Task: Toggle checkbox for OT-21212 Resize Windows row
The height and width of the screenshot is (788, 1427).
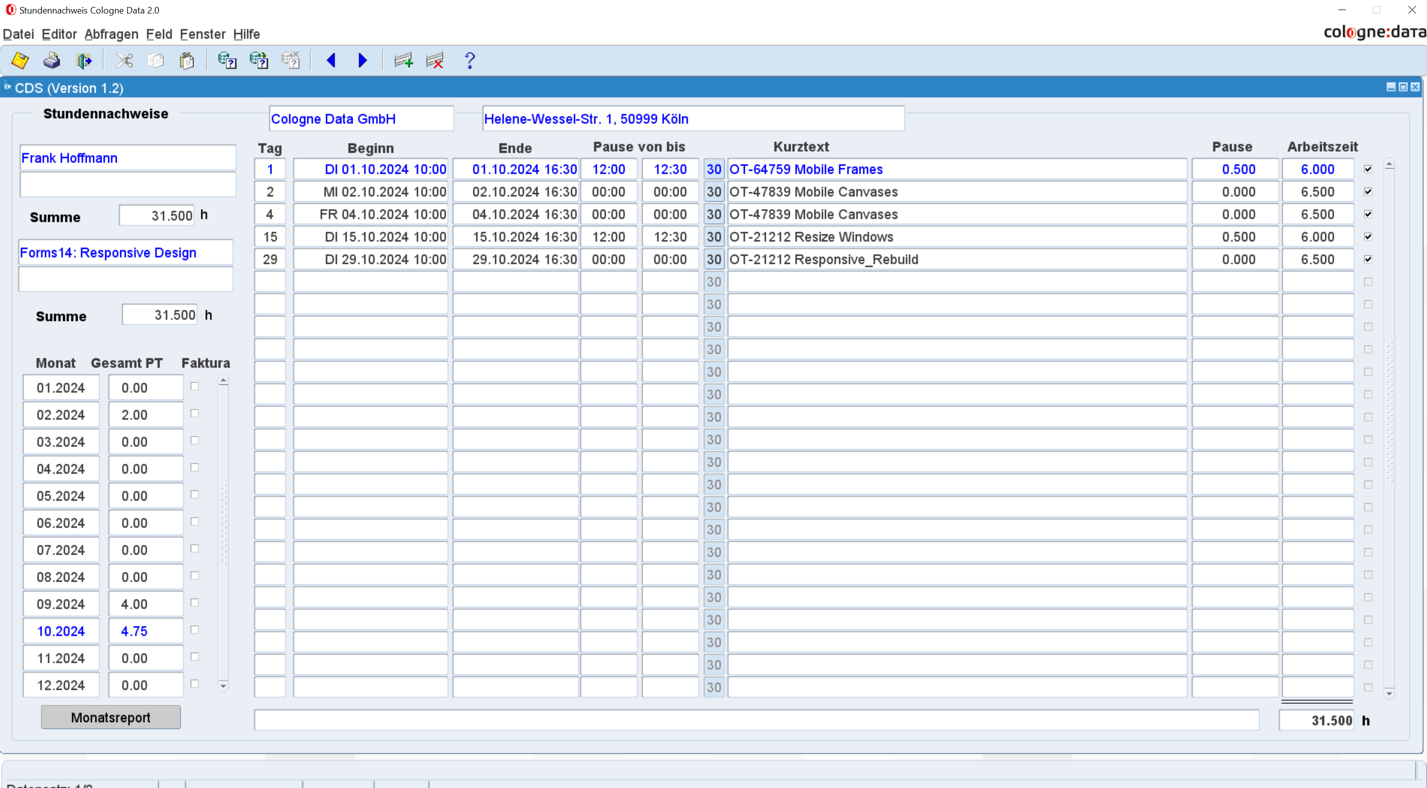Action: coord(1368,237)
